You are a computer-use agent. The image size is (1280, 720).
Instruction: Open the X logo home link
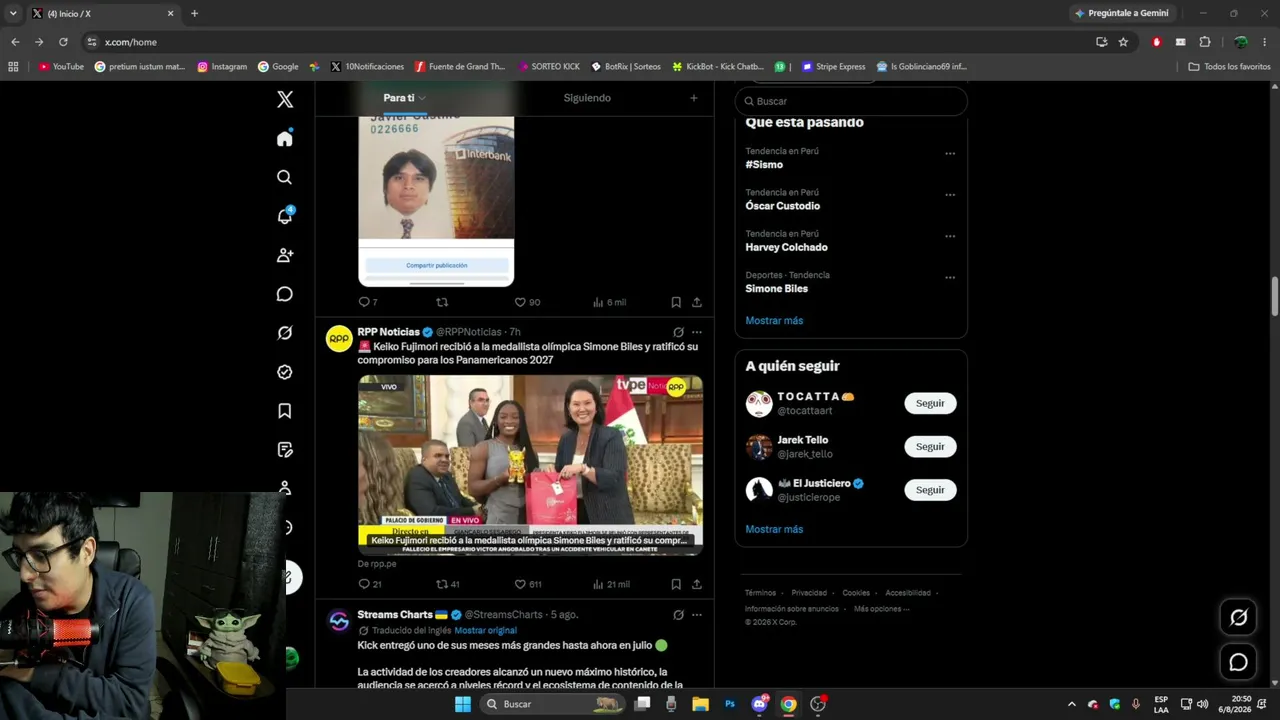(285, 99)
